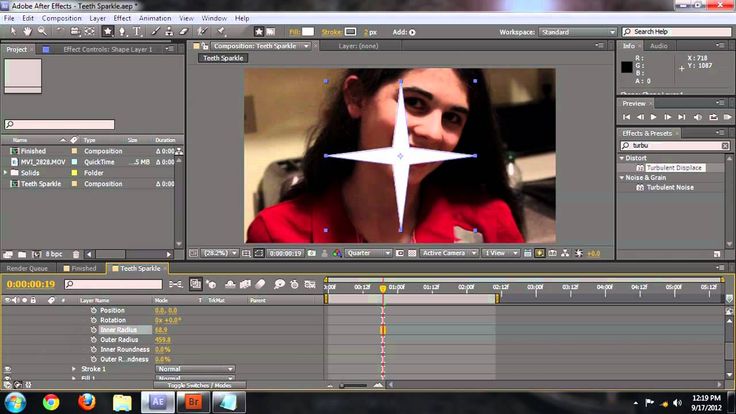
Task: Toggle Inner Roundness stopwatch
Action: (93, 350)
